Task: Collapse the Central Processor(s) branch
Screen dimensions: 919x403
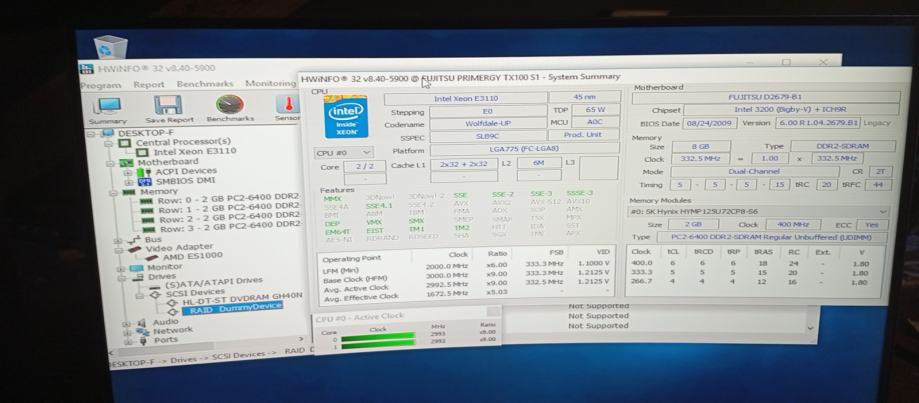Action: coord(108,144)
